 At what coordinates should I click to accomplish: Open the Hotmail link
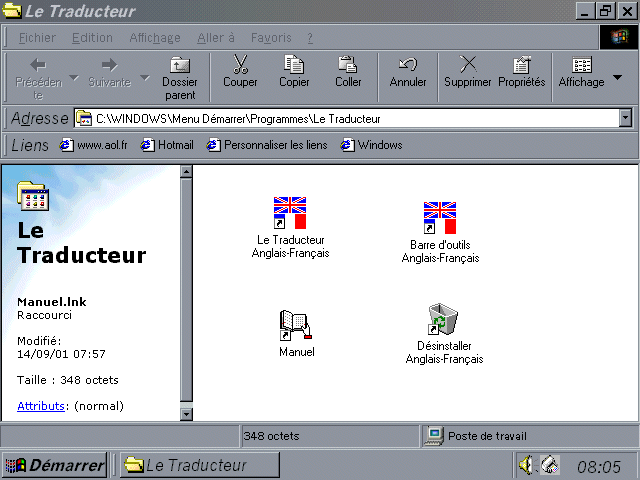tap(167, 145)
